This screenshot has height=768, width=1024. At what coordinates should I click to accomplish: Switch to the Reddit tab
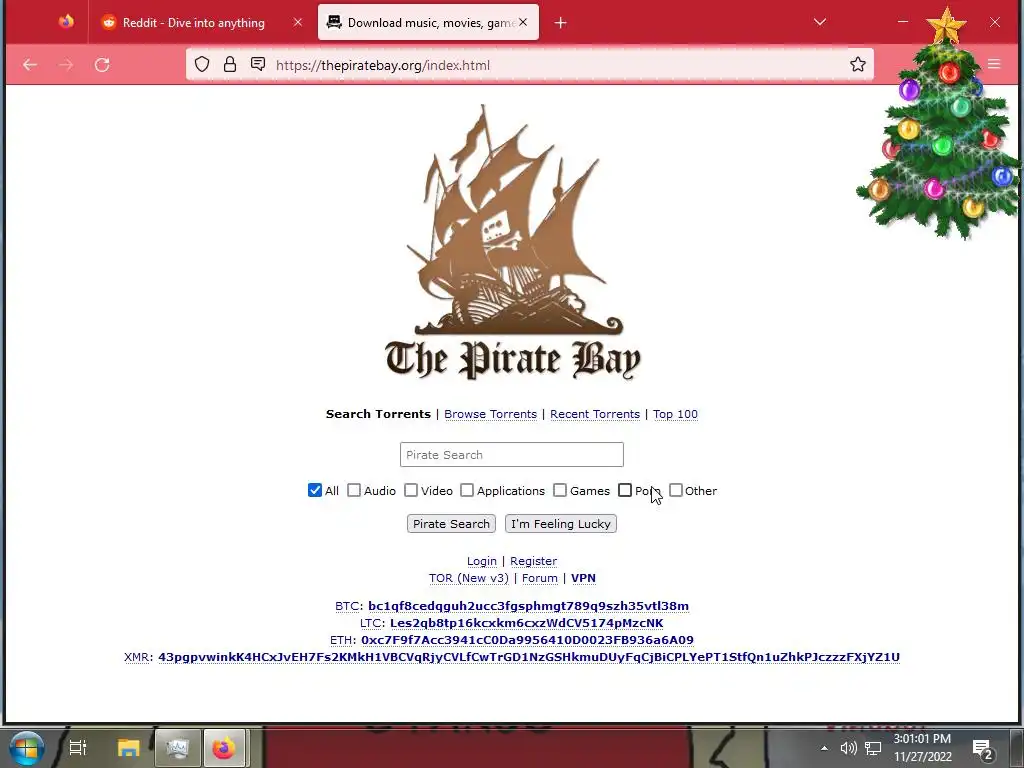click(x=193, y=22)
